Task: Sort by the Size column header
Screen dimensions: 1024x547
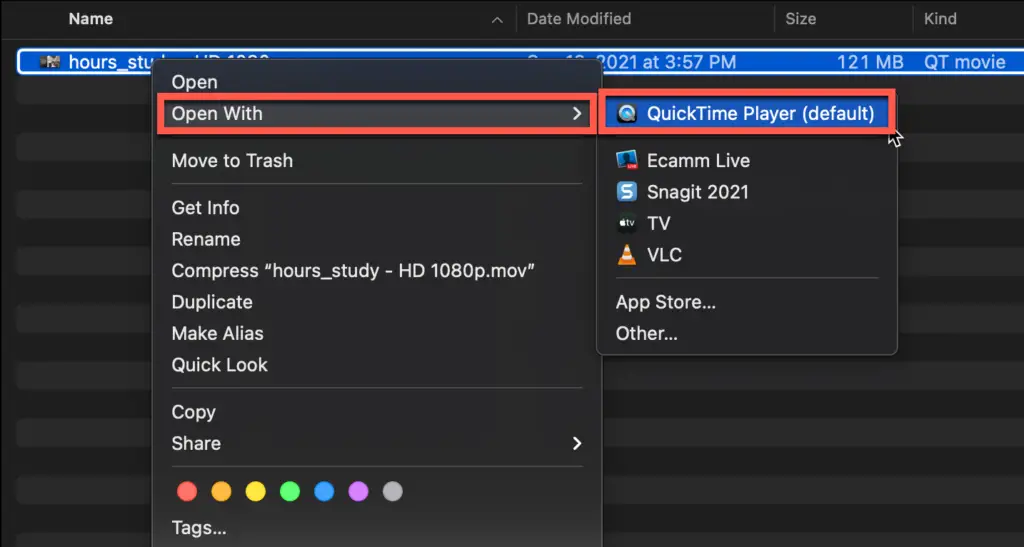Action: point(801,19)
